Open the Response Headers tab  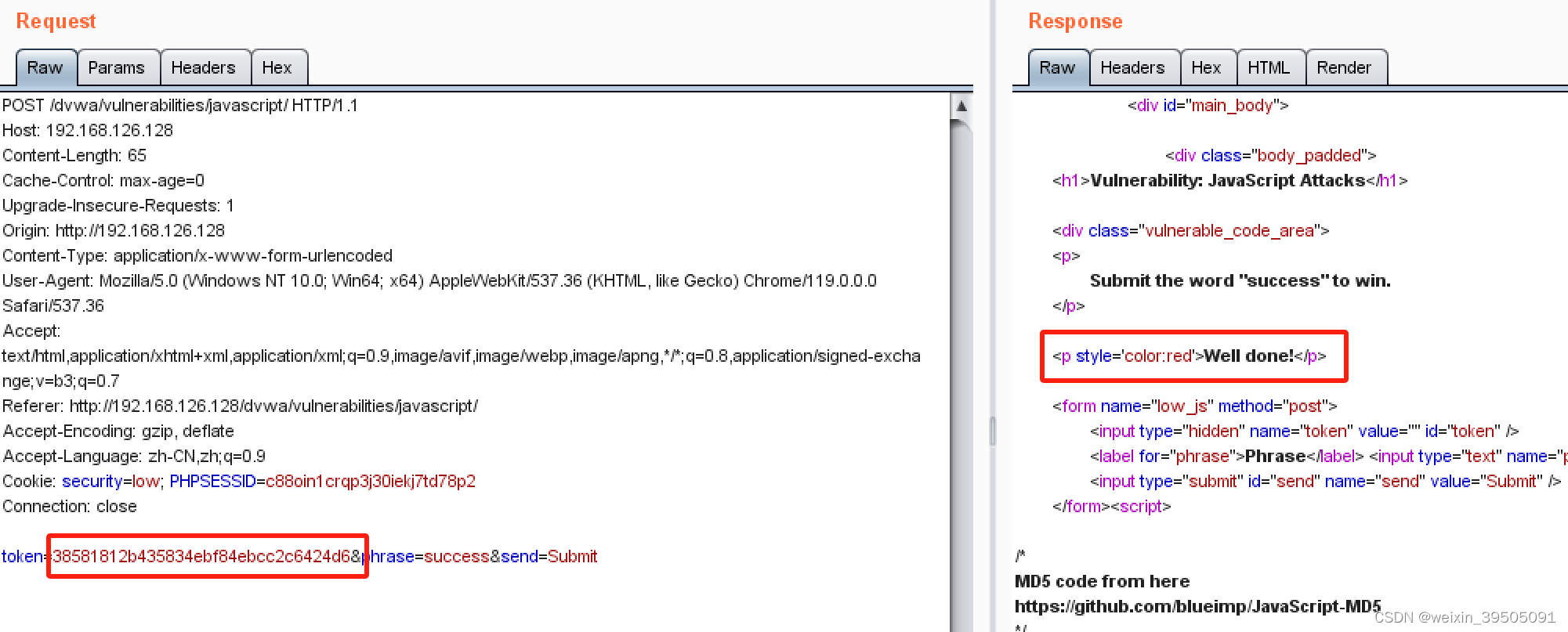[1133, 67]
